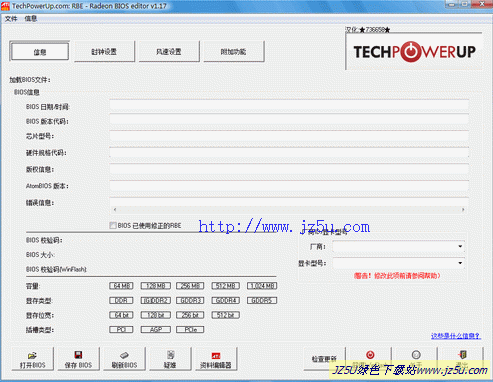The width and height of the screenshot is (493, 382).
Task: Click the 硬件规格代码 field
Action: [x=289, y=153]
